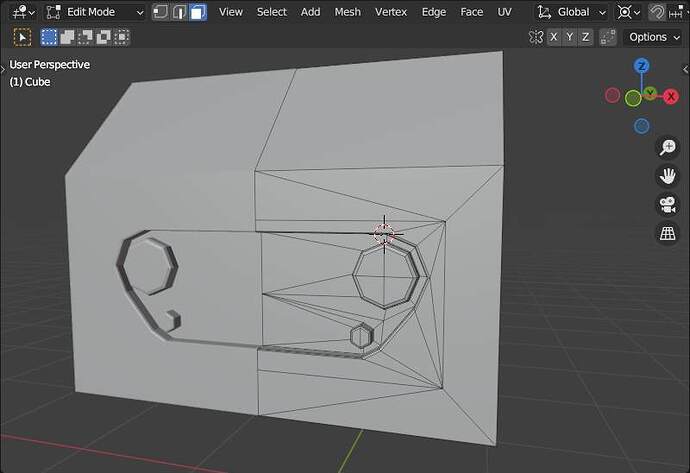Click the 3D cursor in viewport

(384, 234)
